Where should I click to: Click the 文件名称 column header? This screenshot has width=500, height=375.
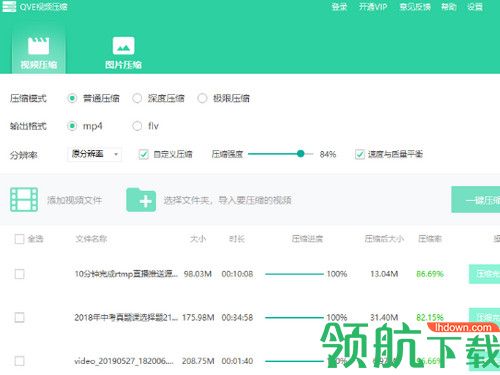tap(91, 239)
